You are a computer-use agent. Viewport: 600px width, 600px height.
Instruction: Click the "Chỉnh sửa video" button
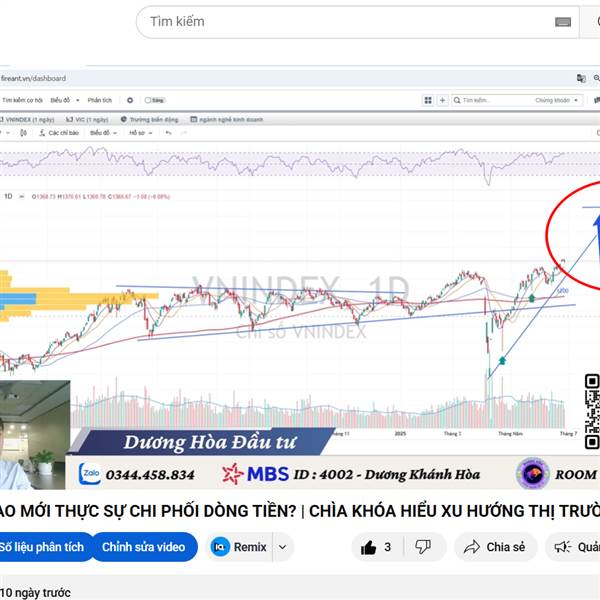click(143, 547)
